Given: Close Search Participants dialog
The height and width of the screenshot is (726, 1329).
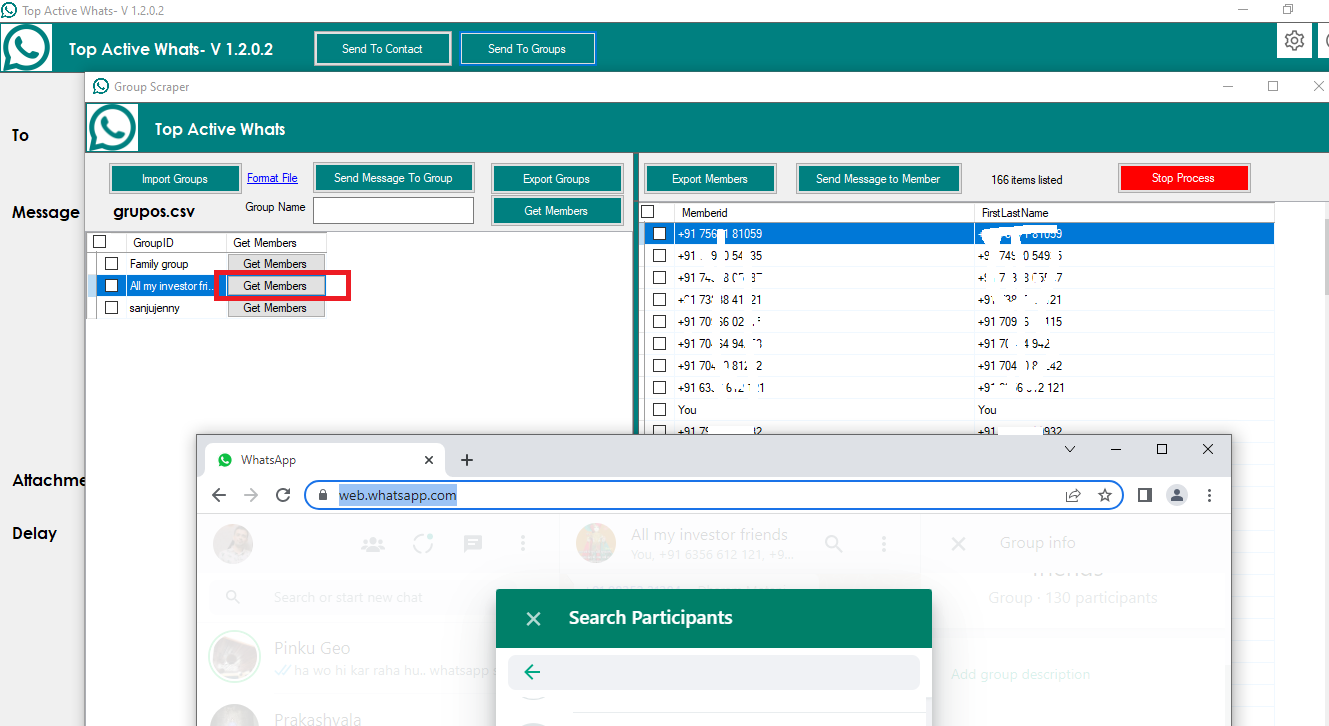Looking at the screenshot, I should tap(533, 619).
